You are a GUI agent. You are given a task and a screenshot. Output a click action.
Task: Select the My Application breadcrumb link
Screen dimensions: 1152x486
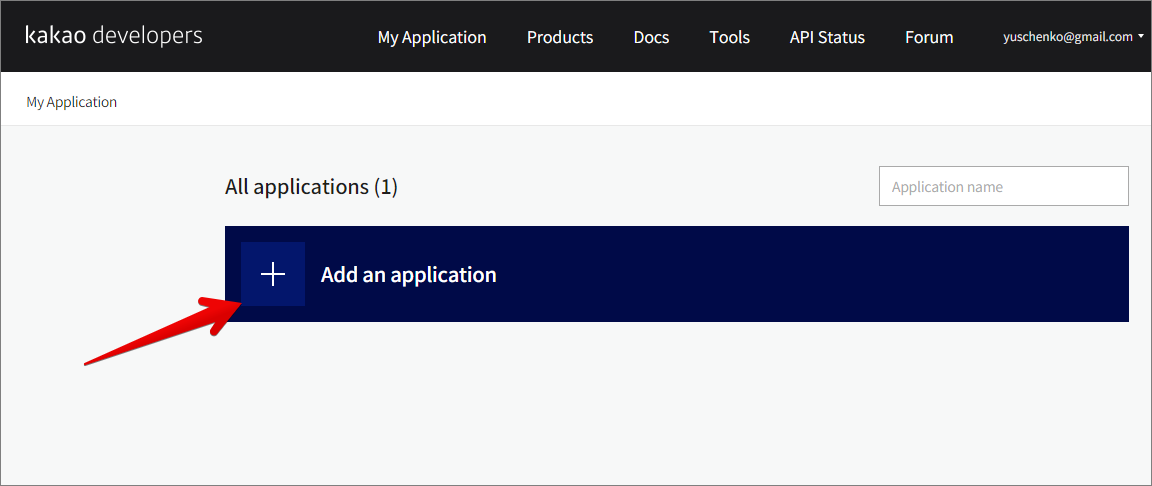[71, 102]
